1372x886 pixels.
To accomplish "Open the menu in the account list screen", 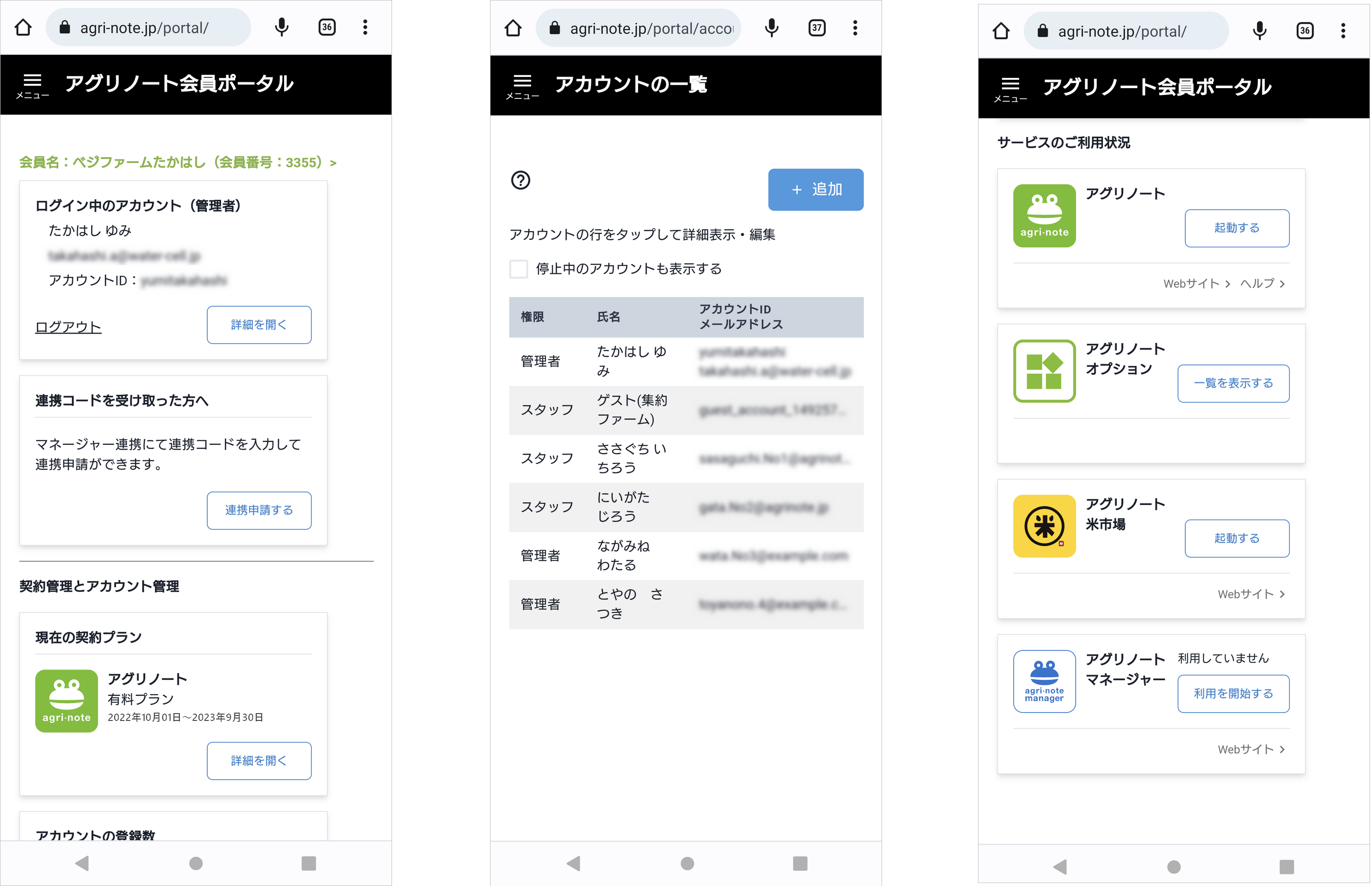I will coord(522,86).
